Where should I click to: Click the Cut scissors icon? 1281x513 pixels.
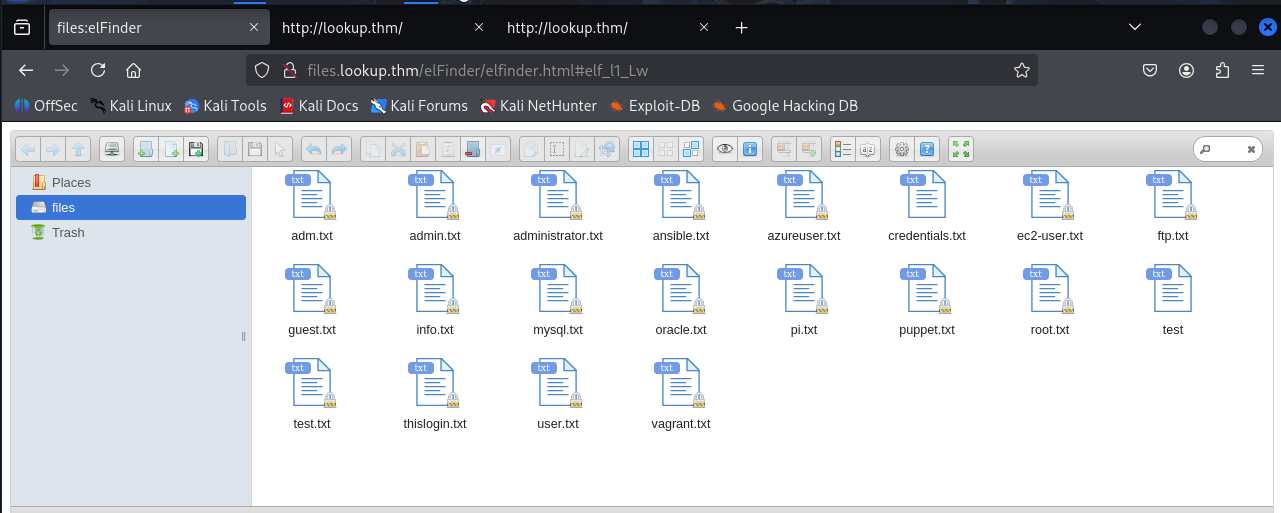pos(397,150)
